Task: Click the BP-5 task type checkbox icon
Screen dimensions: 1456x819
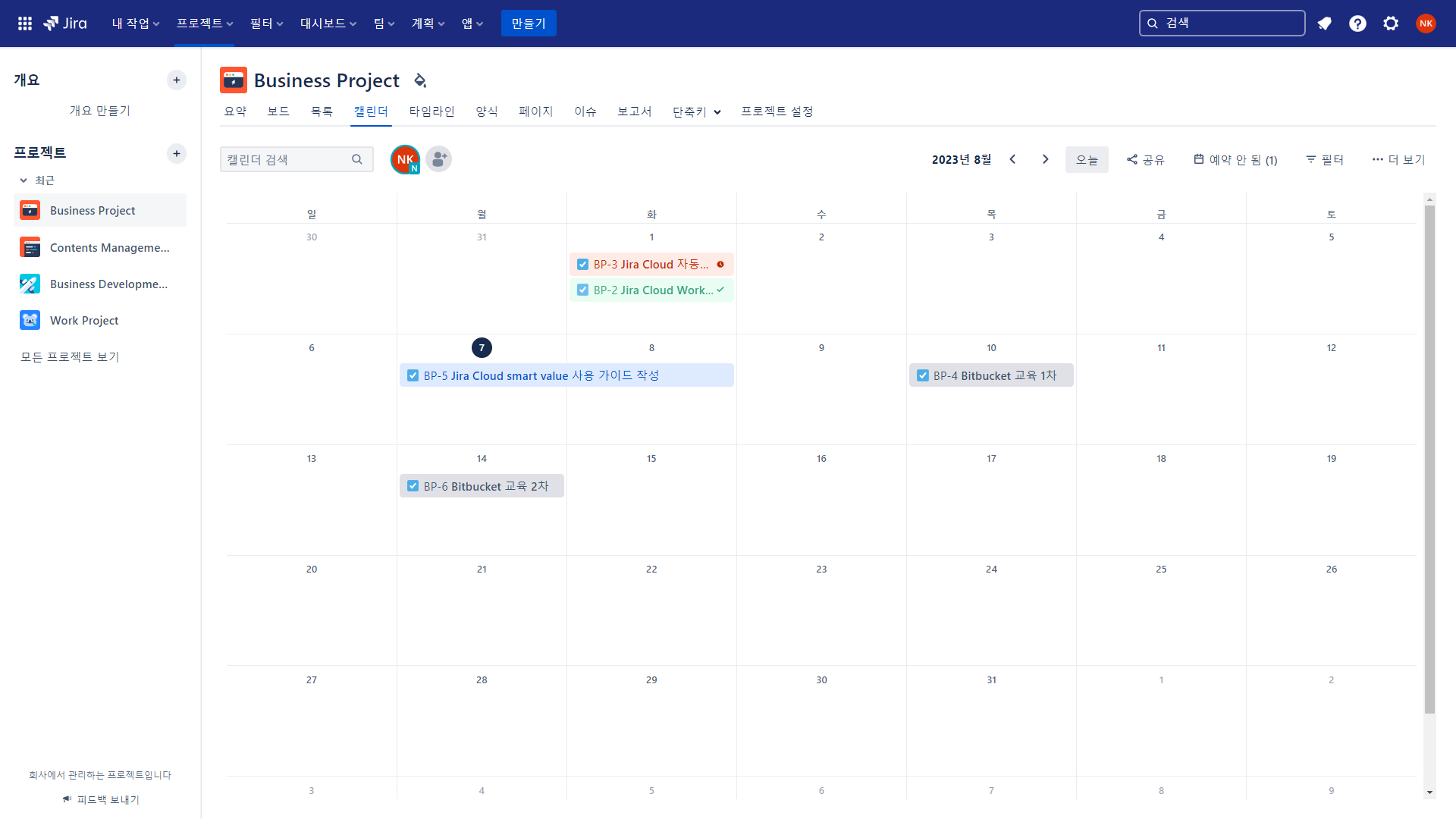Action: tap(413, 375)
